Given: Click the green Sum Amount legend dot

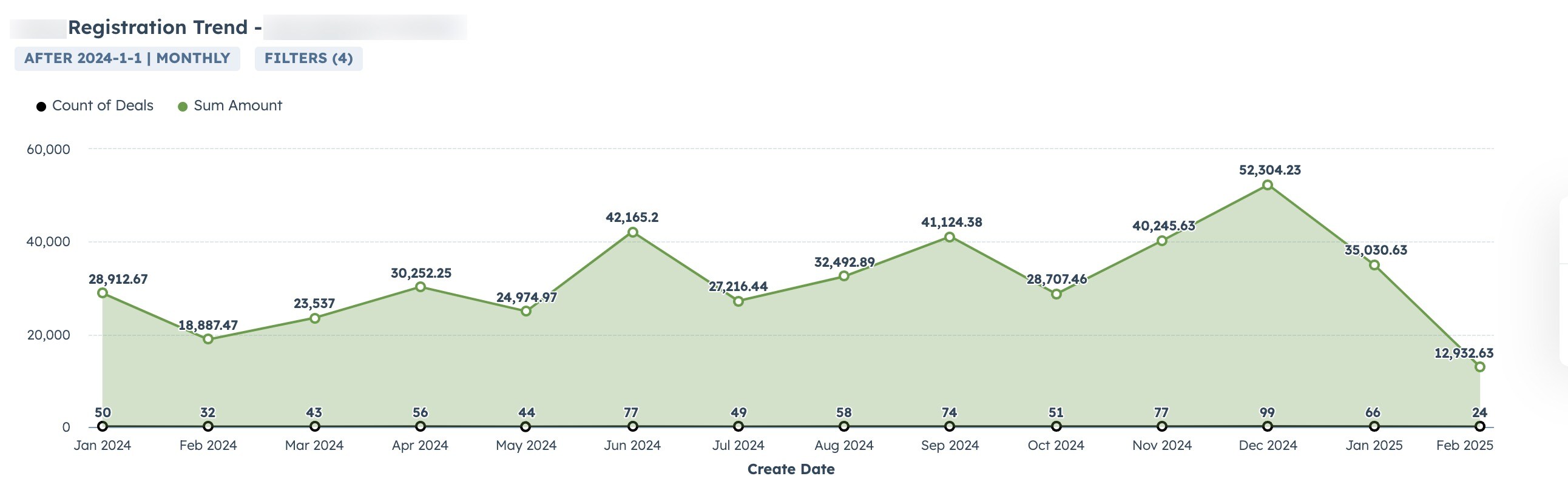Looking at the screenshot, I should pos(182,107).
